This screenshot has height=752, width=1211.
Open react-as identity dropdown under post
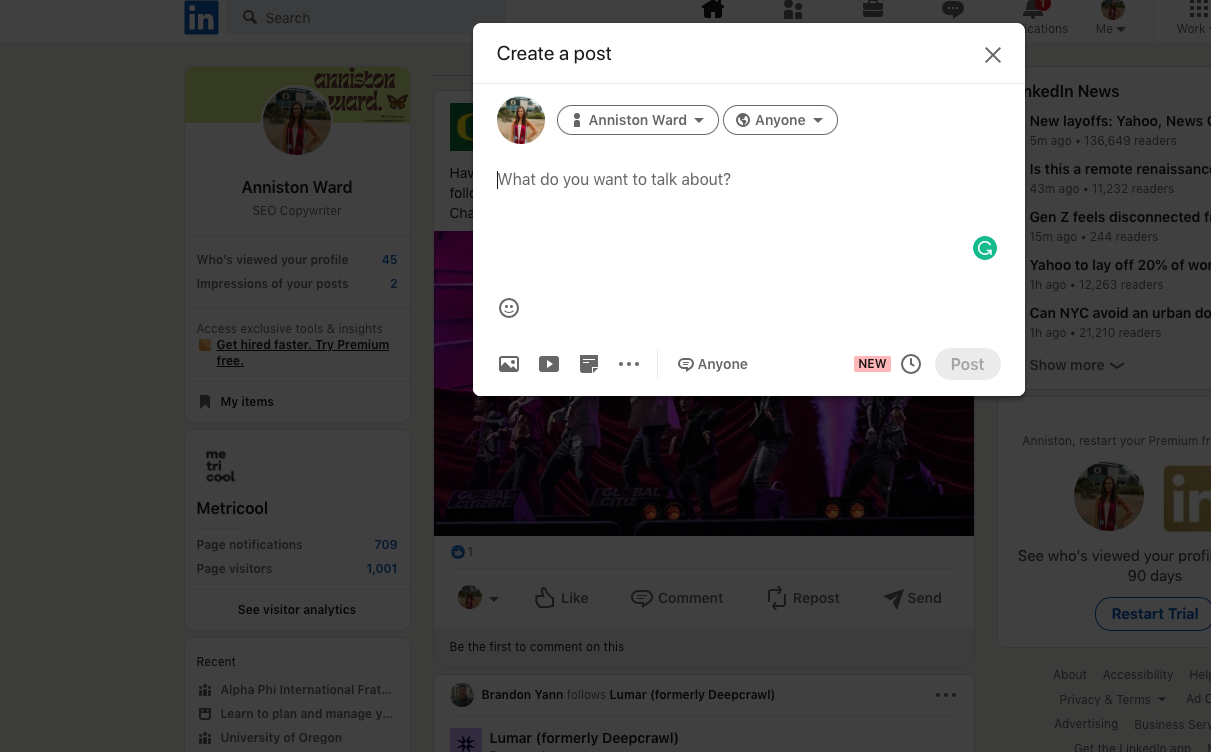click(478, 598)
